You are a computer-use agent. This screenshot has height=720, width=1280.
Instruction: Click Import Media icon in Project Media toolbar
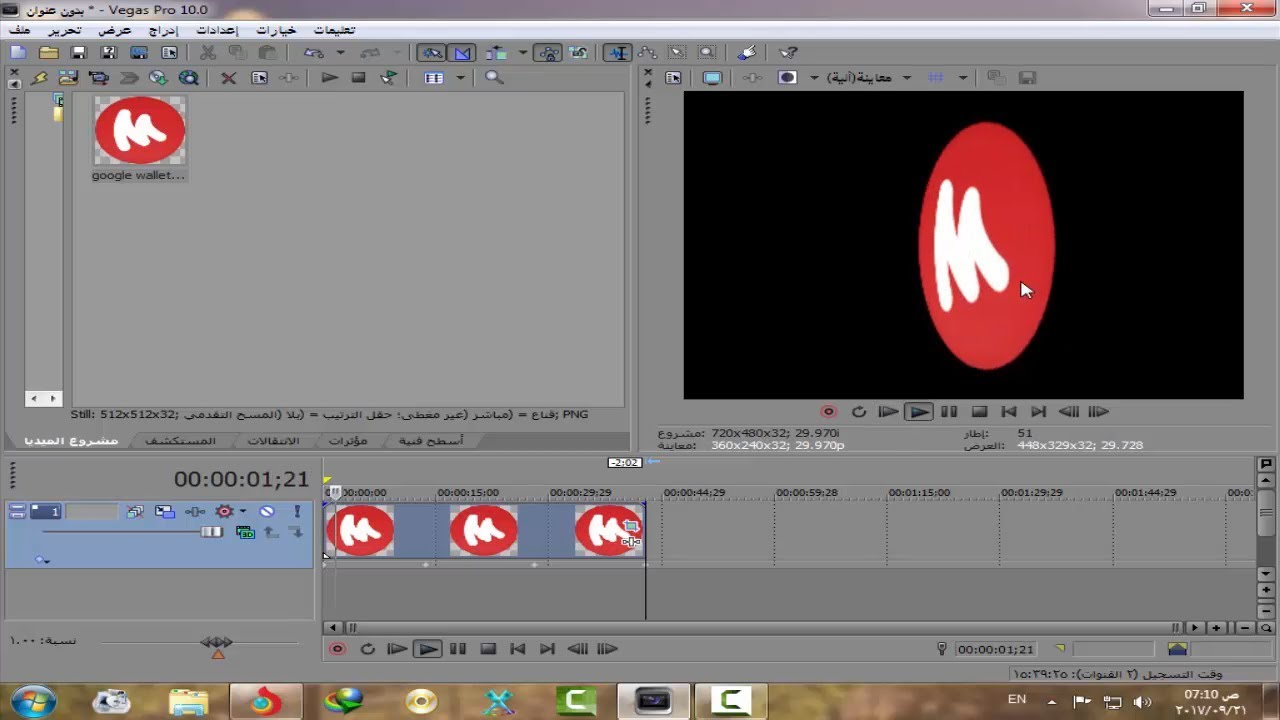coord(68,78)
